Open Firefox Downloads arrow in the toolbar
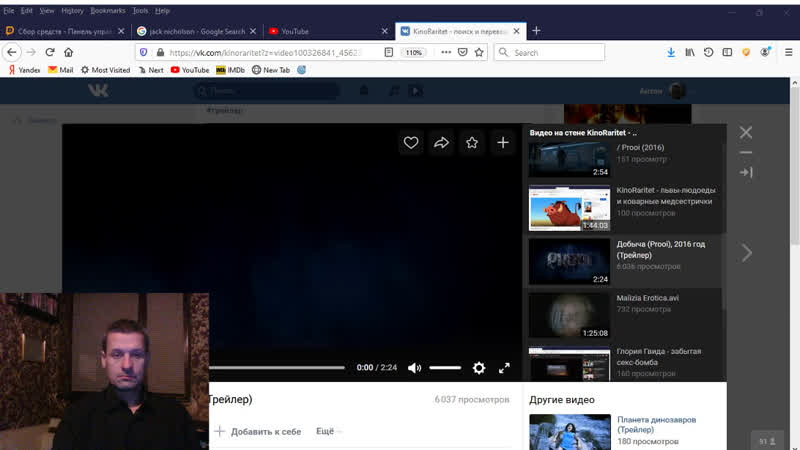 coord(671,52)
